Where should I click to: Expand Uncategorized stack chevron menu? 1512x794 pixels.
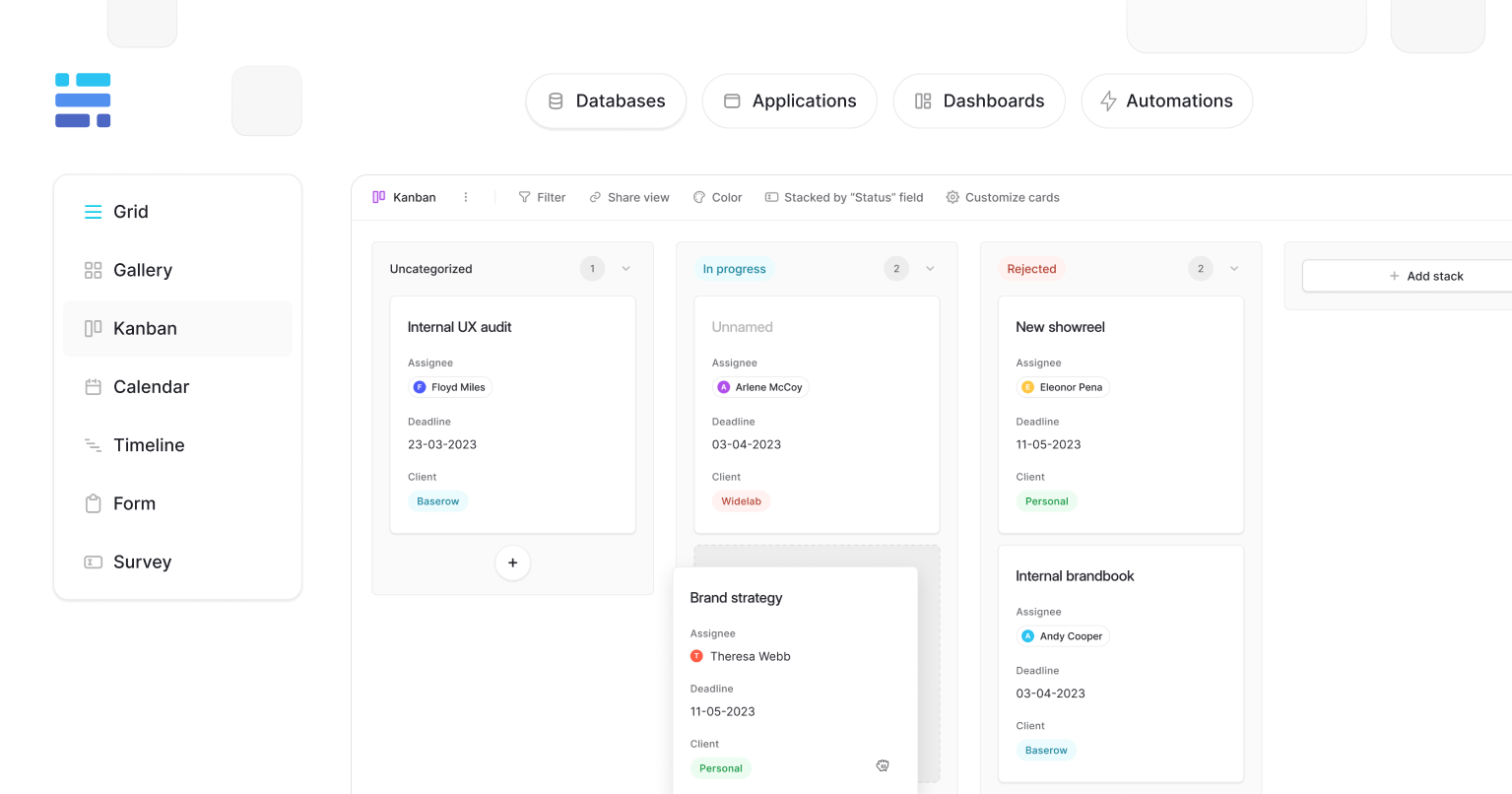tap(625, 269)
